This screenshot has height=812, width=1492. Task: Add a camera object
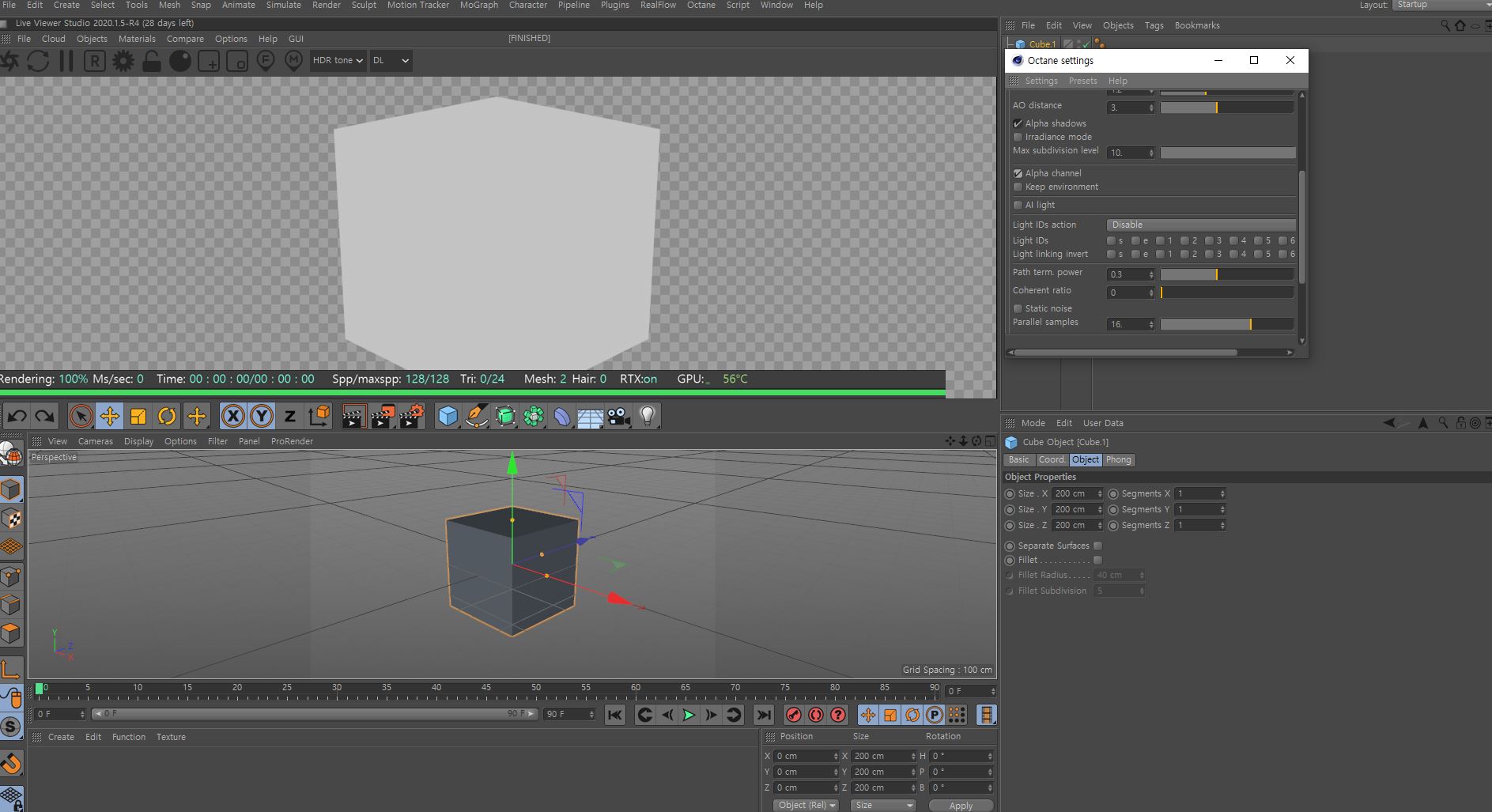[619, 416]
